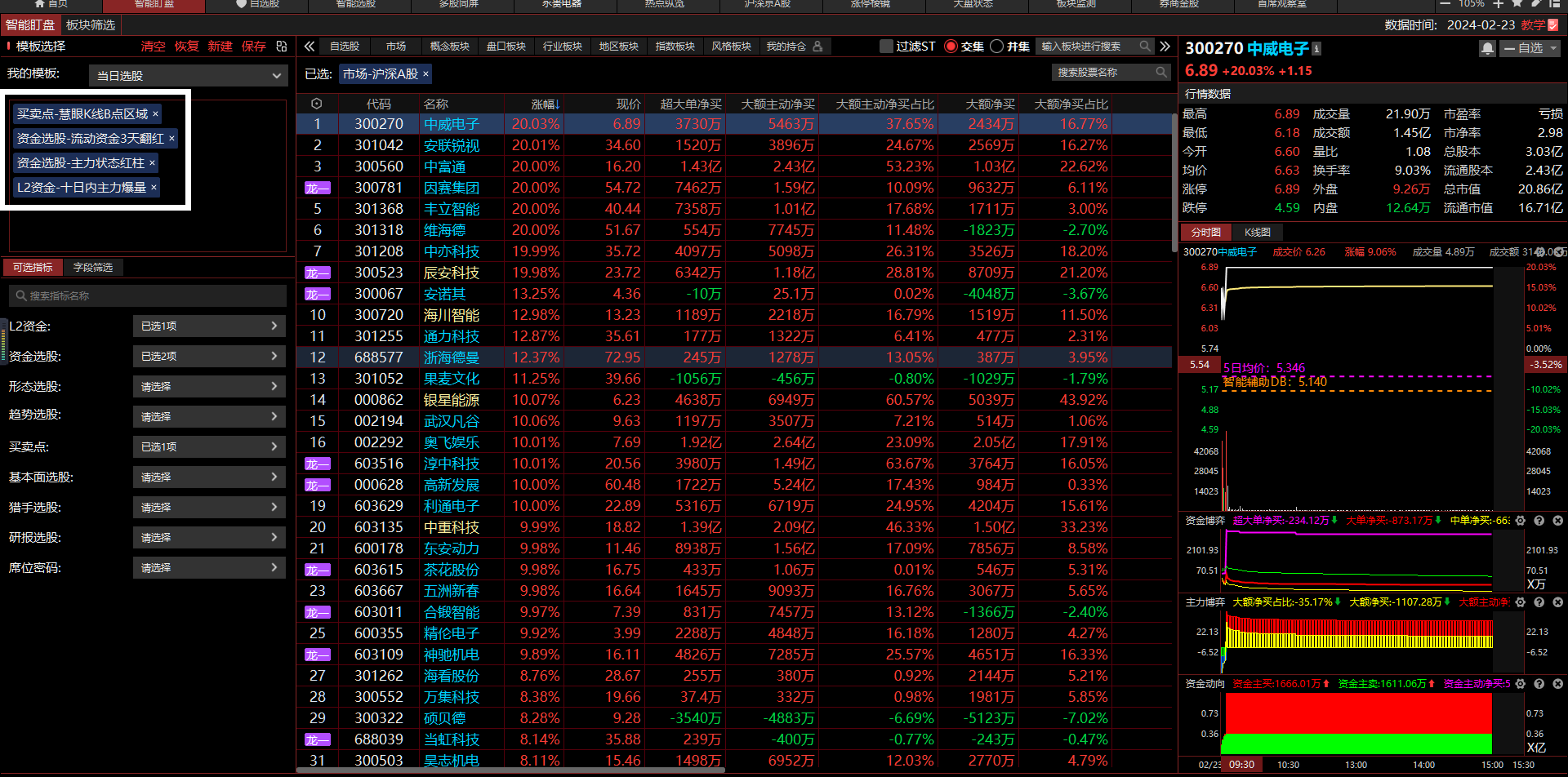
Task: Click the magnifier in 输入板块进行搜索 box
Action: coord(1145,47)
